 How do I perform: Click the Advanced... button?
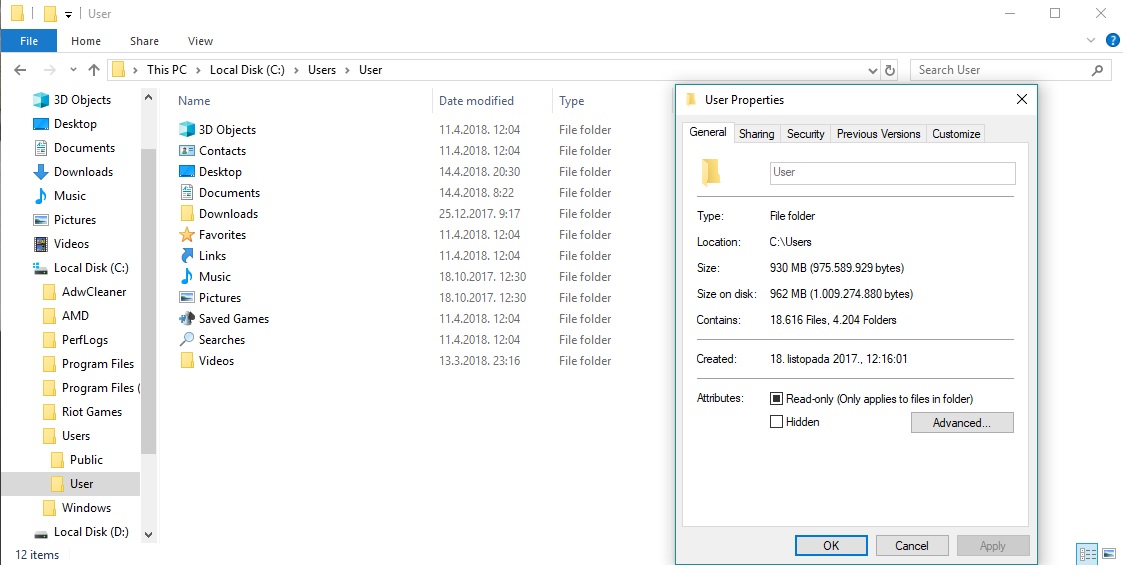(961, 423)
